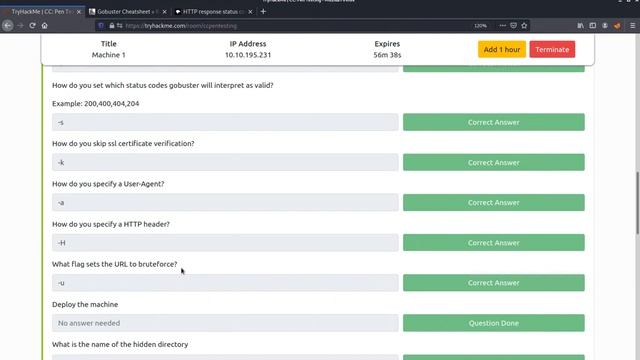Screen dimensions: 640x360
Task: Close the TryHackMe tab
Action: tap(79, 12)
